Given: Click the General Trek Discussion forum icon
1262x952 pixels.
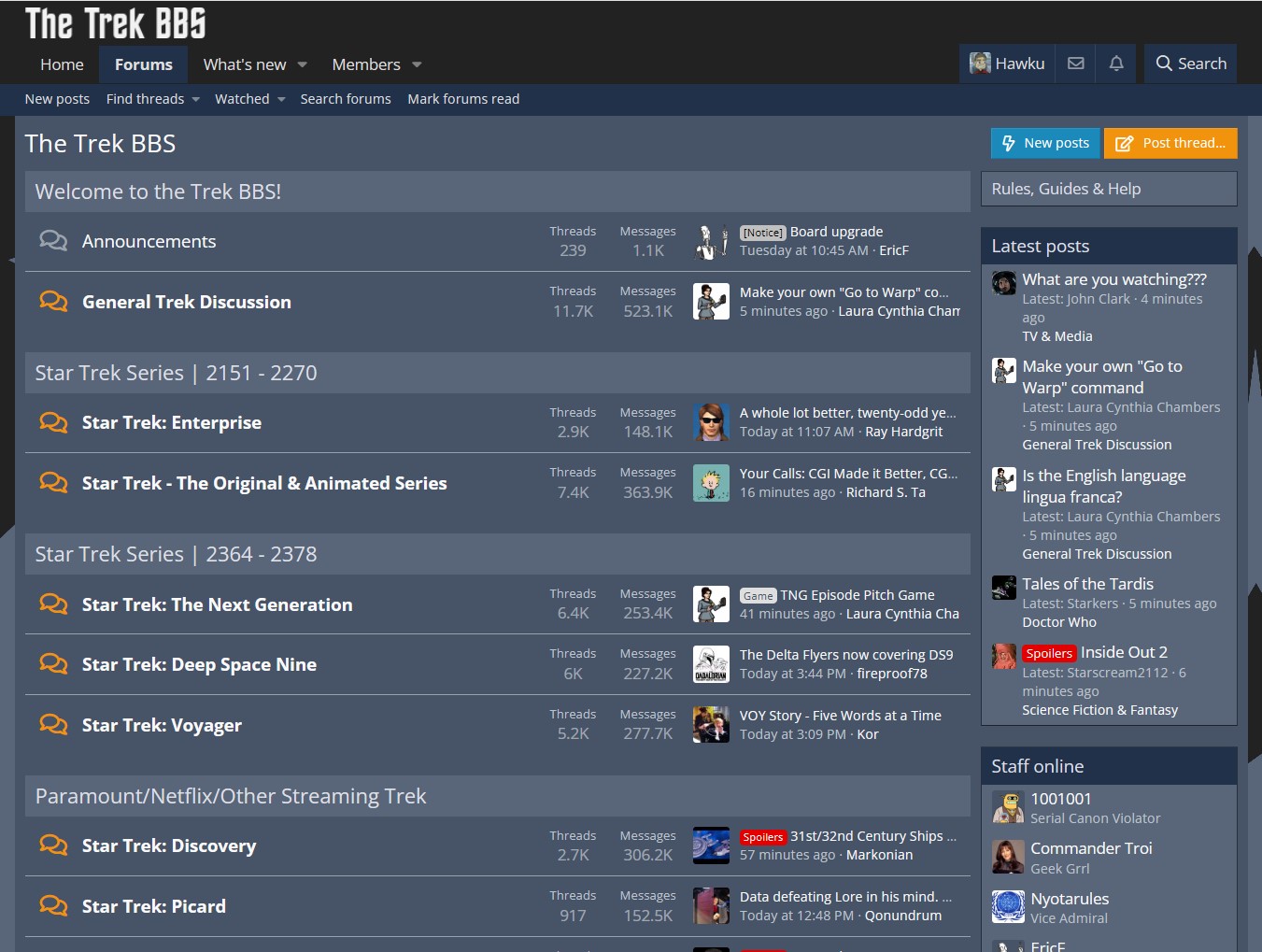Looking at the screenshot, I should point(53,302).
